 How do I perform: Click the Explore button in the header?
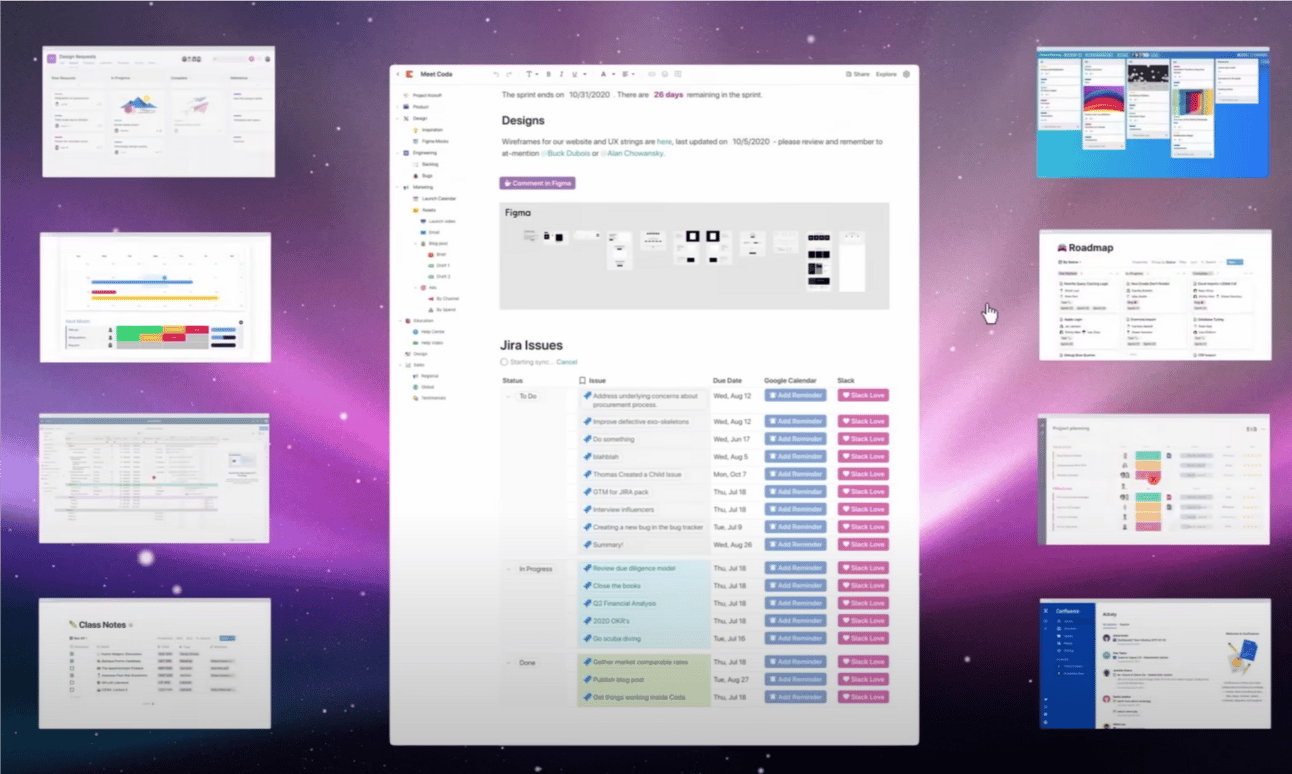click(886, 74)
